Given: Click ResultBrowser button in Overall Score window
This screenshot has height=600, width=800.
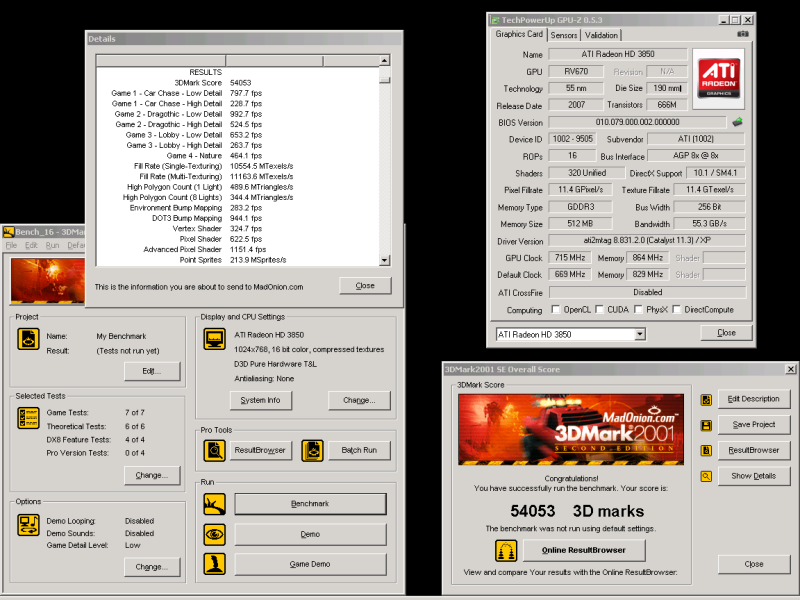Looking at the screenshot, I should pos(754,451).
